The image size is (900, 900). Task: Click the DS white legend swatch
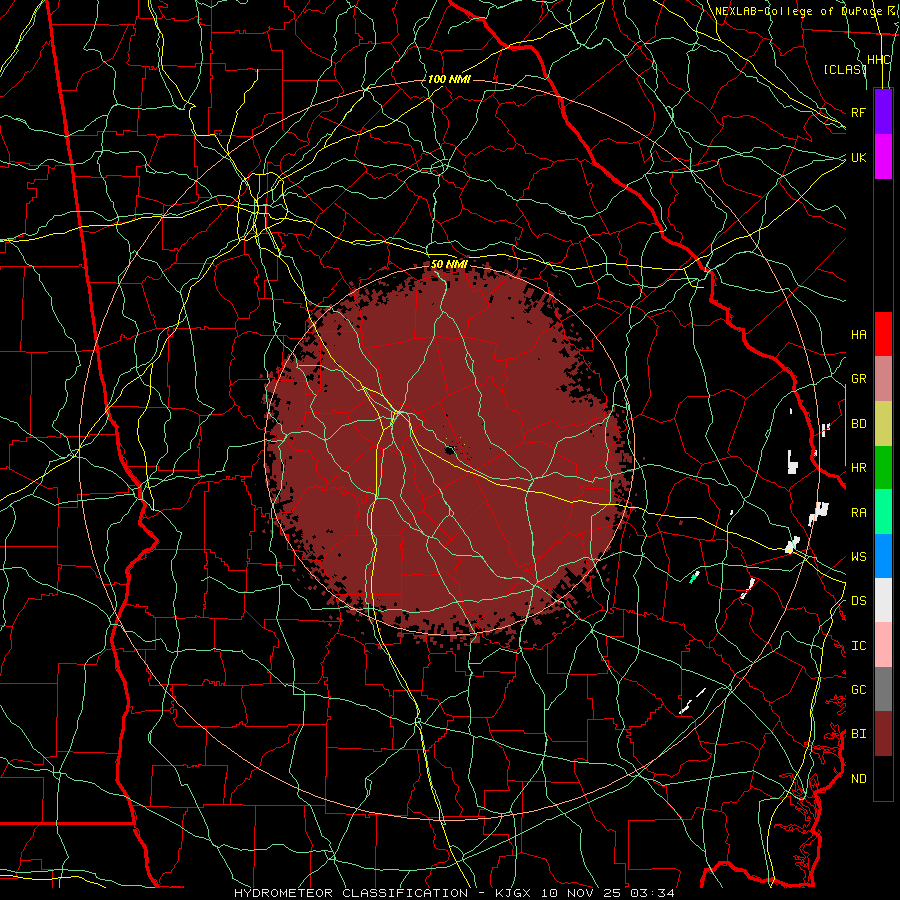883,600
